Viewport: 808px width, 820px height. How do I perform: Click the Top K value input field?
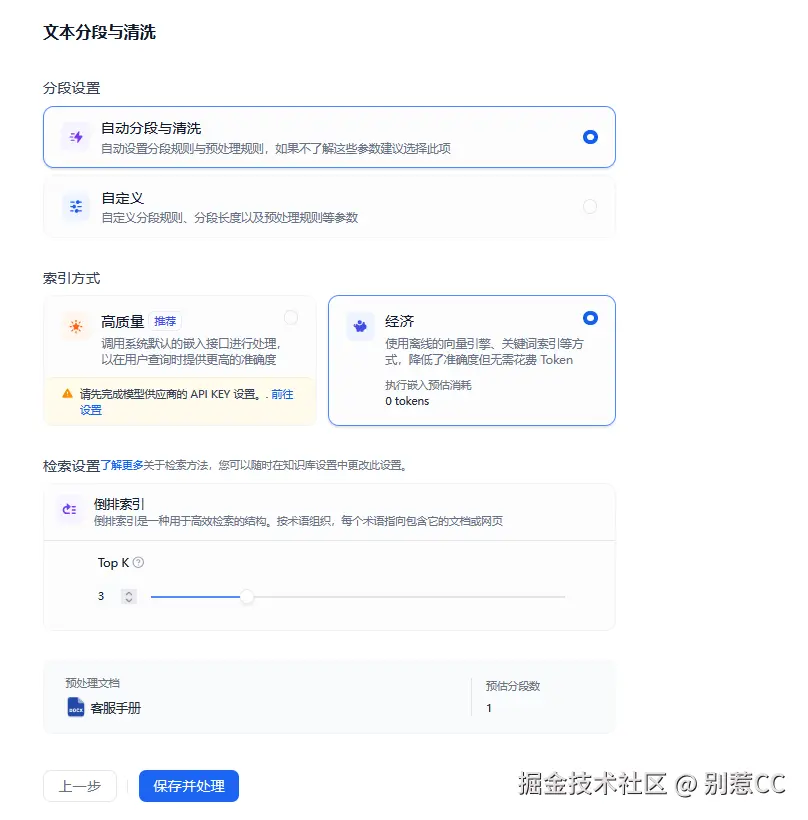[100, 596]
